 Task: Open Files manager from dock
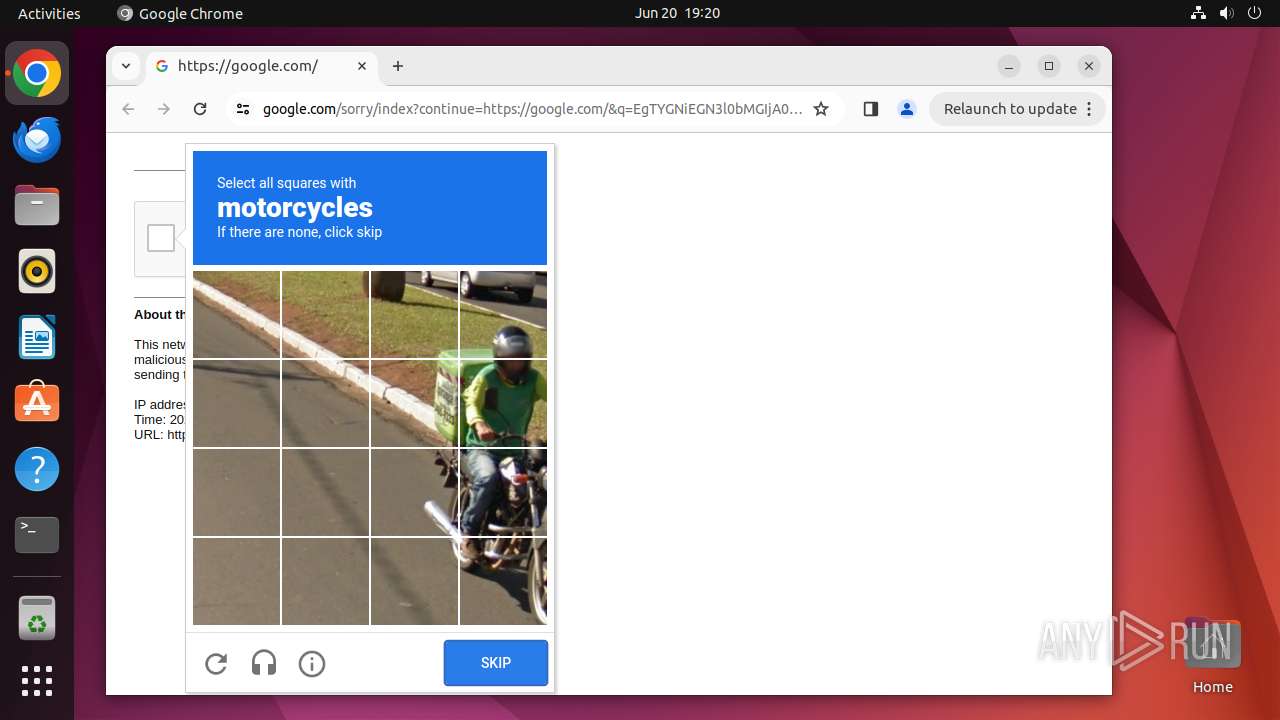pyautogui.click(x=37, y=205)
